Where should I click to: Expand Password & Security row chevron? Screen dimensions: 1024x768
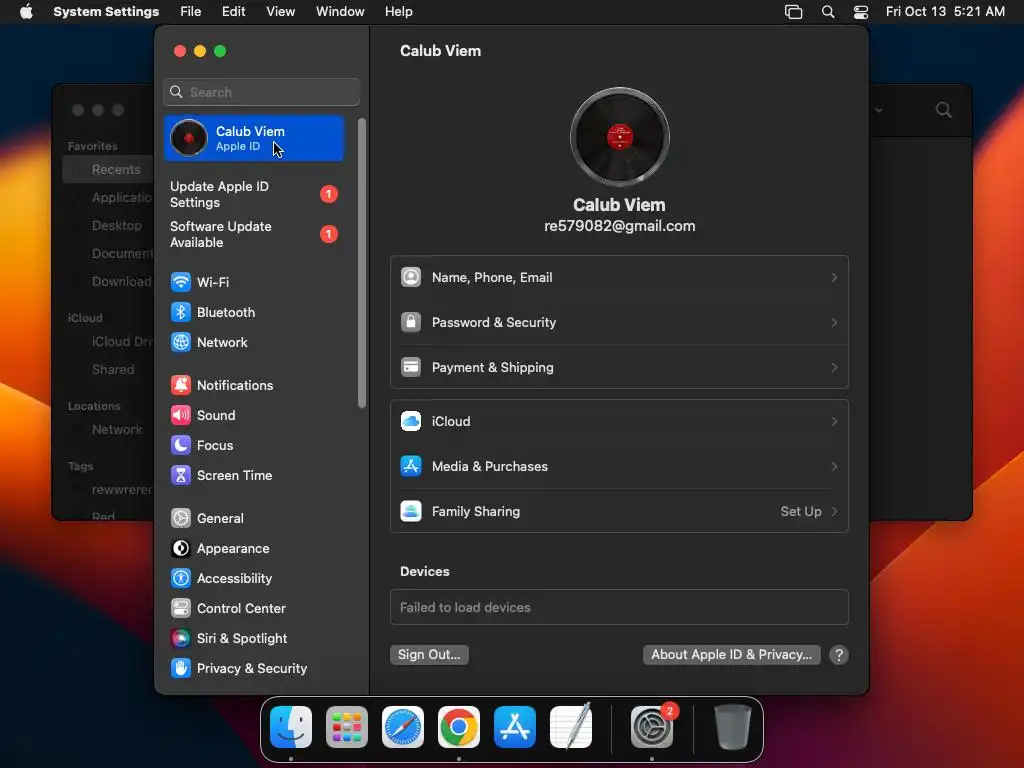tap(834, 323)
